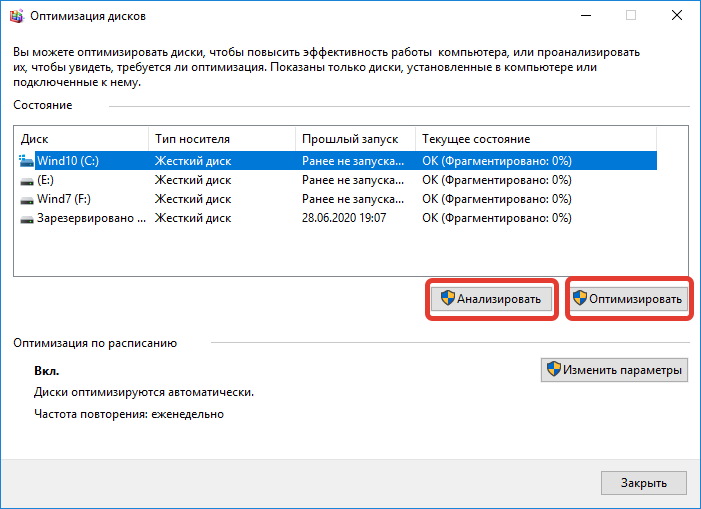
Task: Click fragmentation status in Зарезервировано row
Action: pyautogui.click(x=497, y=219)
